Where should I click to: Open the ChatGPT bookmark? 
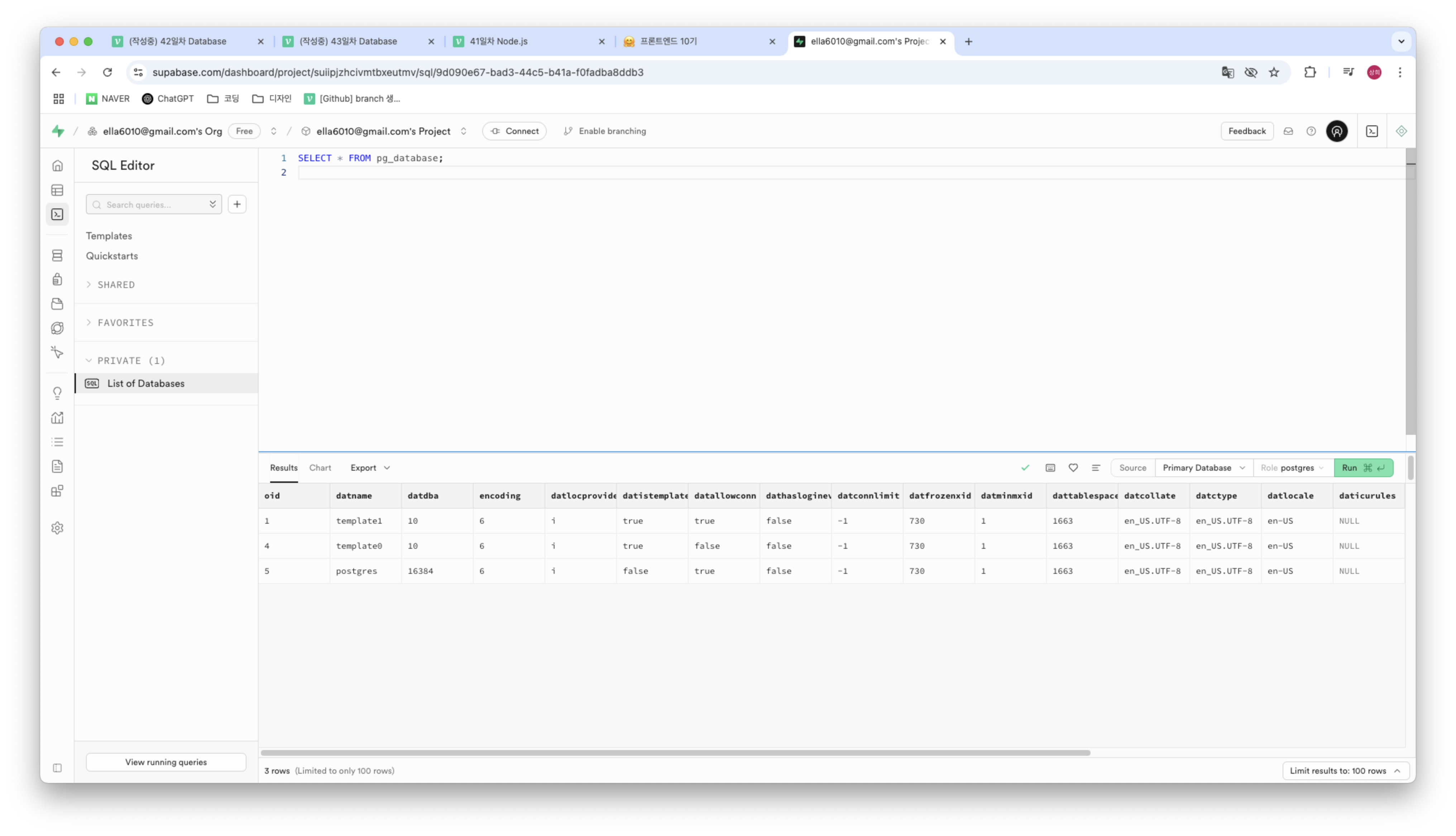click(x=168, y=99)
